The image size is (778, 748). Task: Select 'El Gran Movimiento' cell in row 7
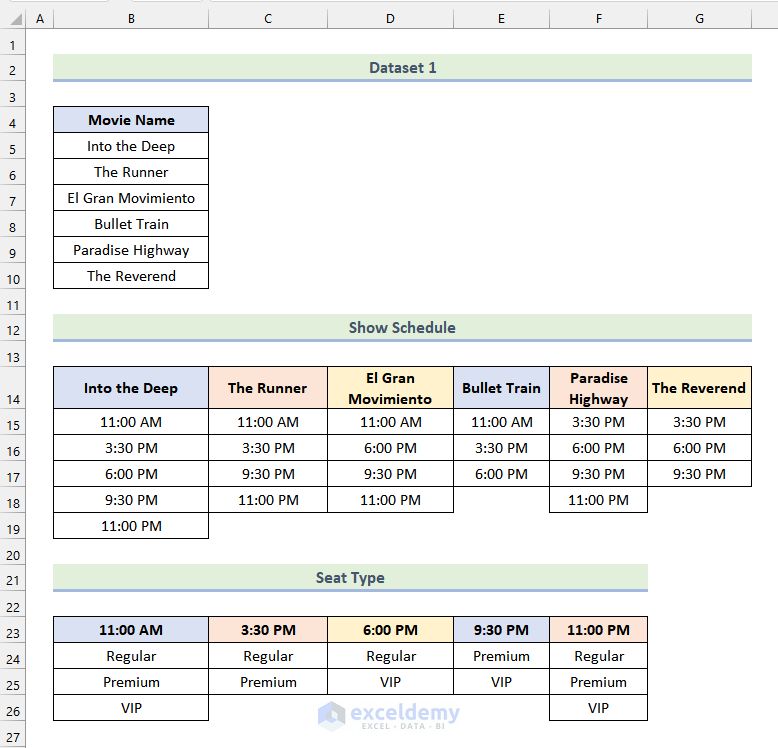click(x=131, y=198)
